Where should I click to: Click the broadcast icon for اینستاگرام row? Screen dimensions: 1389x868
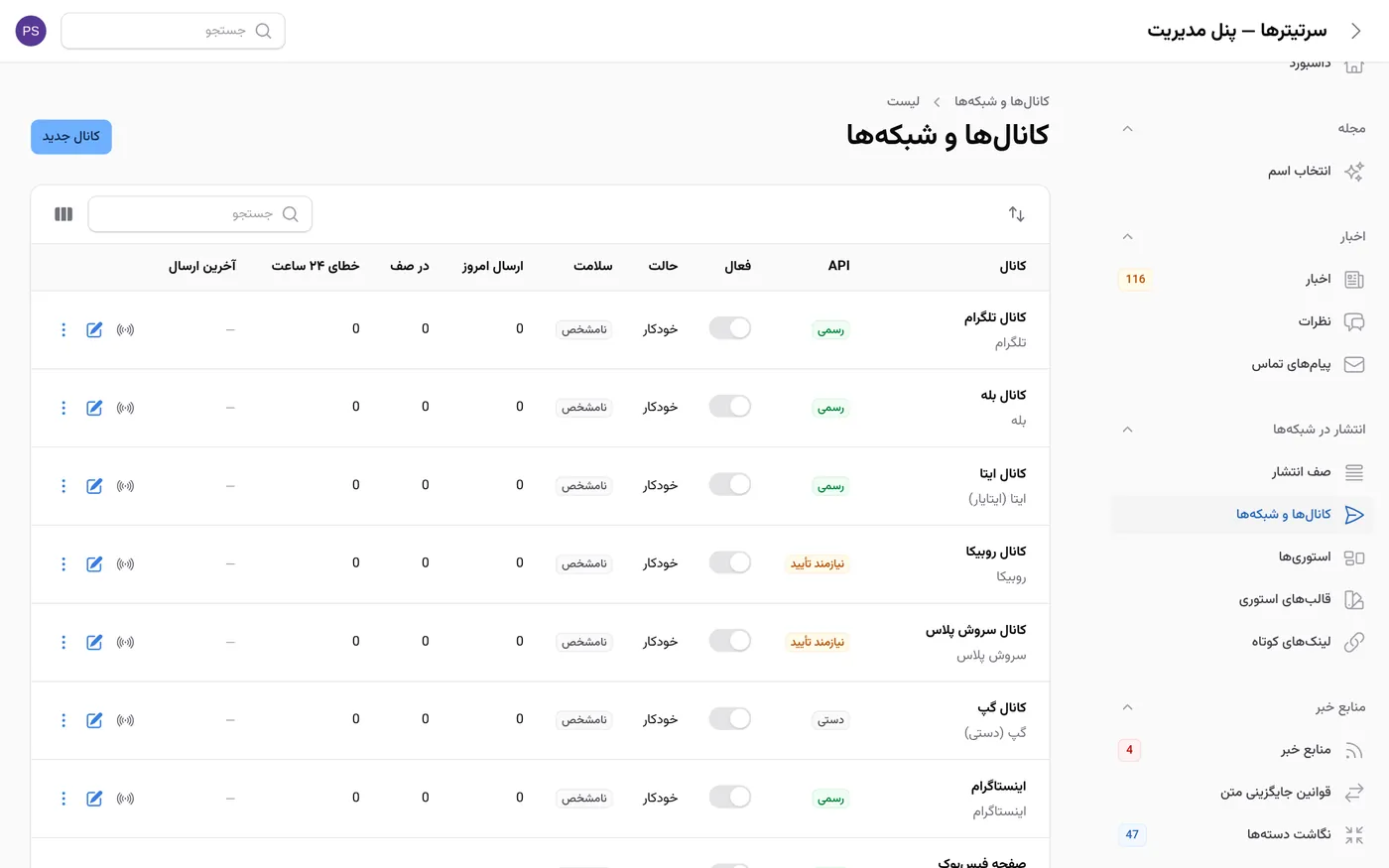click(x=125, y=799)
